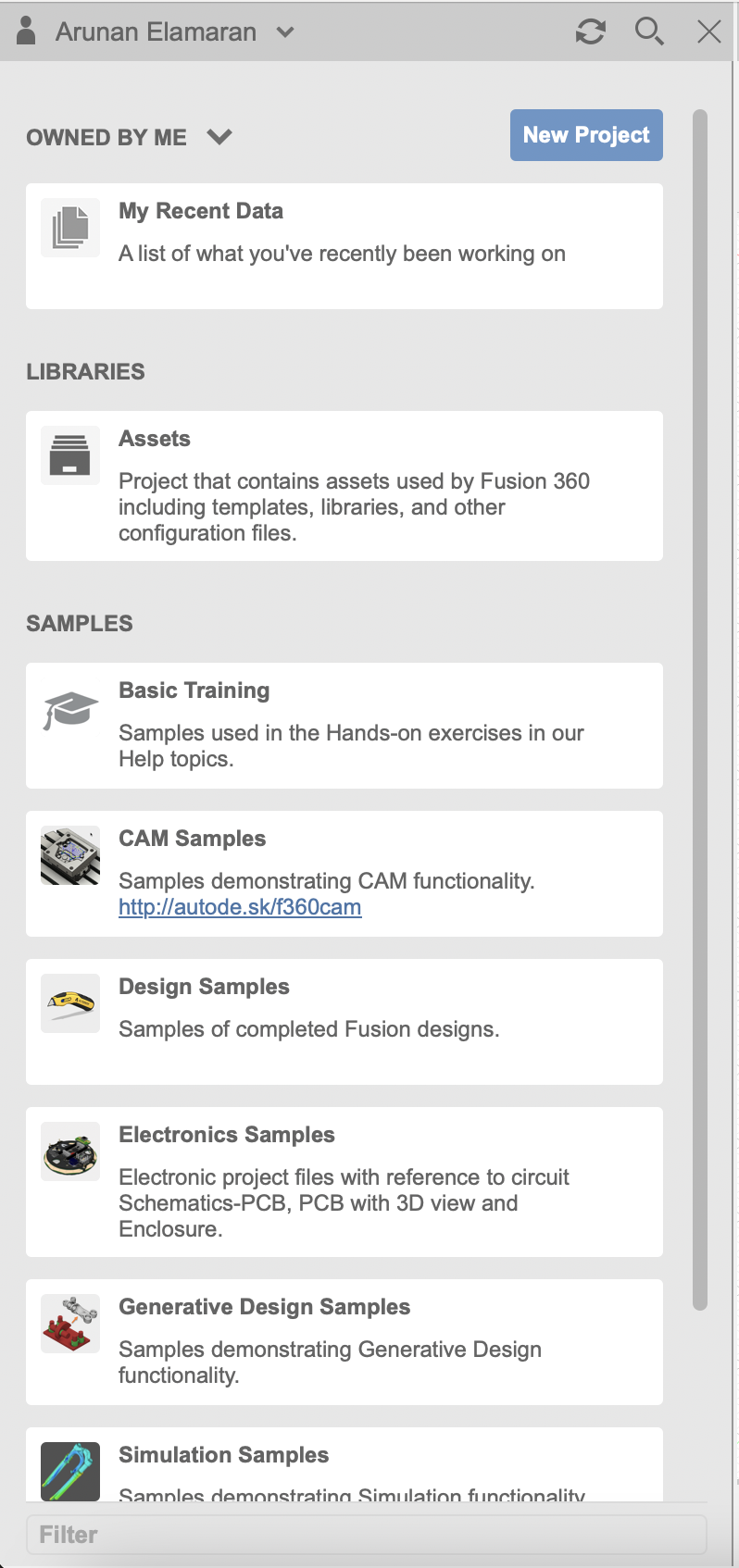Create a New Project
The width and height of the screenshot is (739, 1568).
585,134
